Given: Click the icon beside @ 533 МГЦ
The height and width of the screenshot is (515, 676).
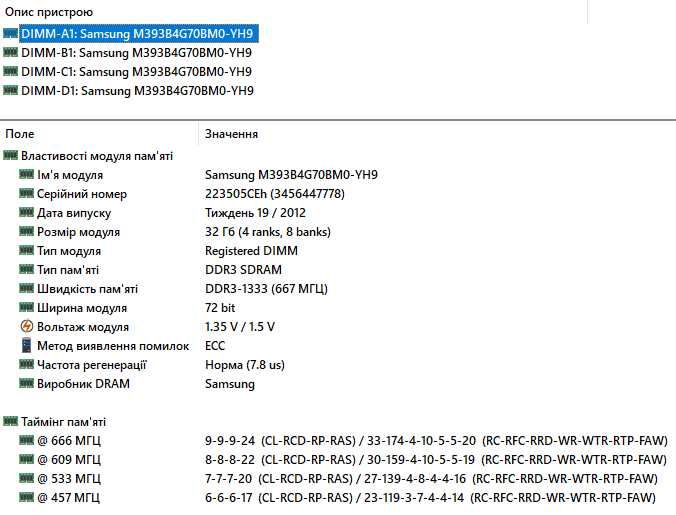Looking at the screenshot, I should pos(26,478).
